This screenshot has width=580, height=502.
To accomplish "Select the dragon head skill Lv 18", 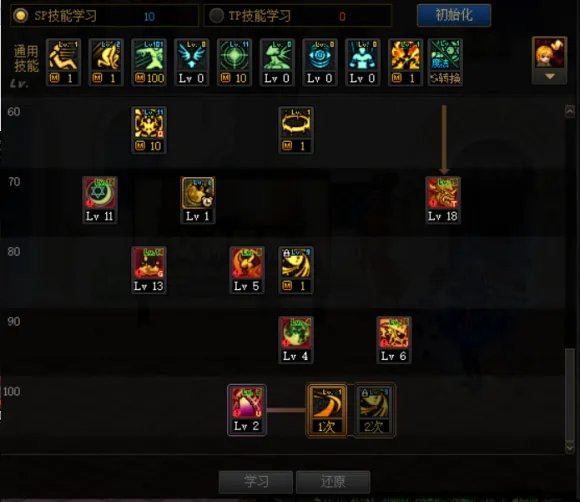I will [x=443, y=200].
